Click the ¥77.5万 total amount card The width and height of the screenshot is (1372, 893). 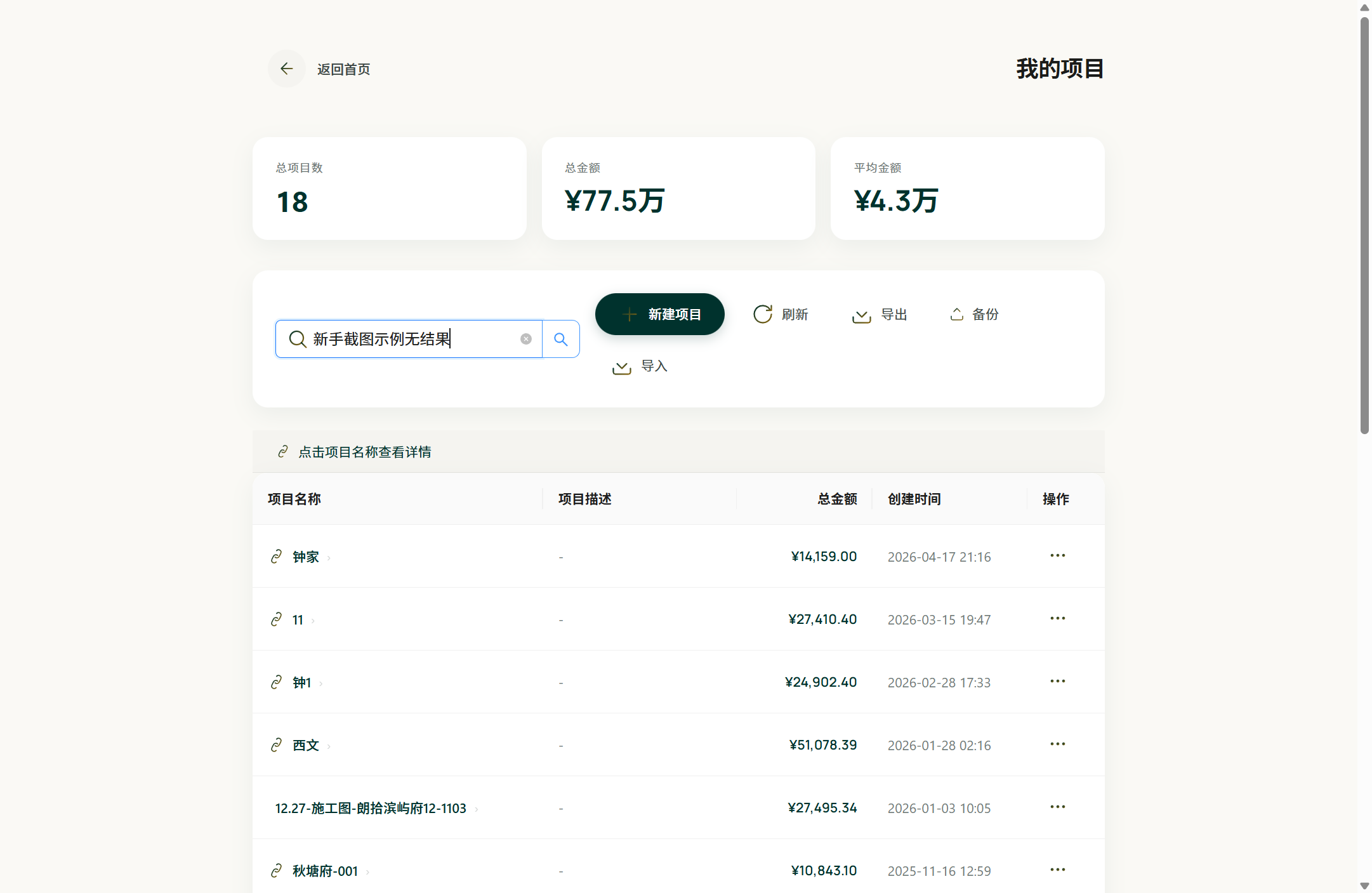click(x=678, y=189)
